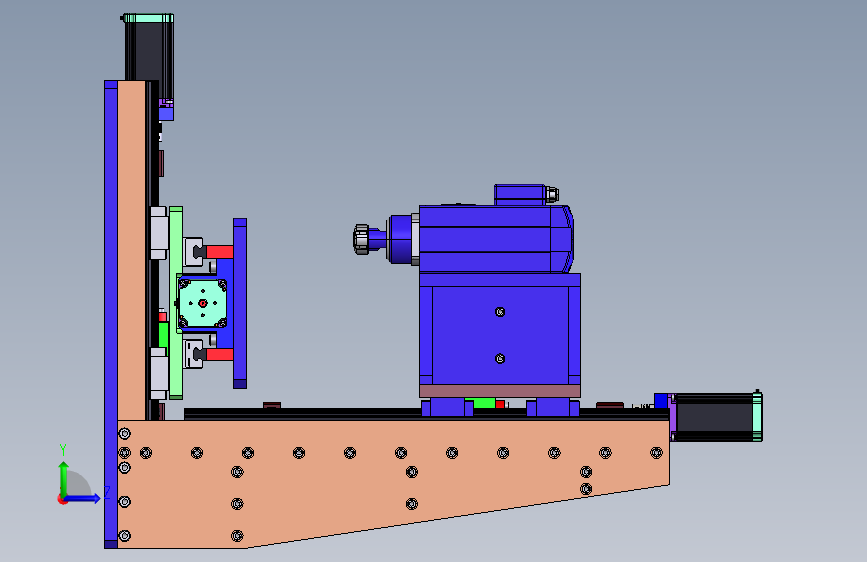Pick the knurled collet nut on the spindle nose
The height and width of the screenshot is (562, 867).
[361, 239]
